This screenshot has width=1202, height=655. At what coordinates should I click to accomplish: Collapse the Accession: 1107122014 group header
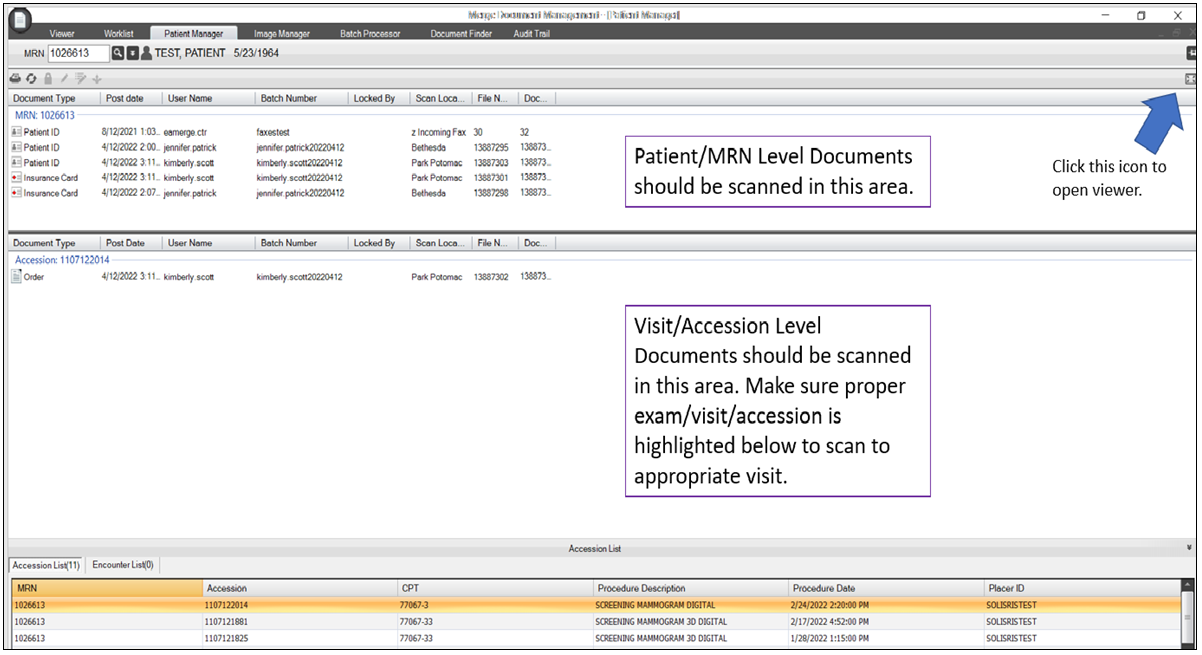pyautogui.click(x=62, y=260)
